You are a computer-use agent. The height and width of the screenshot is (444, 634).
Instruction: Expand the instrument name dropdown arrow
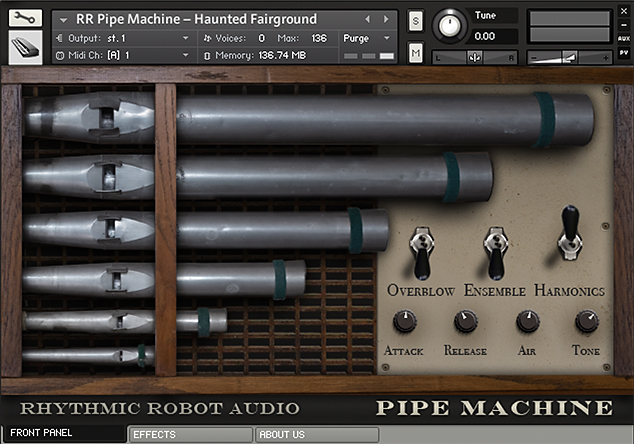63,19
